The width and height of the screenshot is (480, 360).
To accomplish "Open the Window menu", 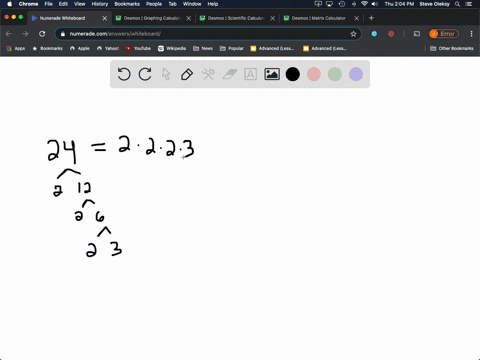I will click(x=192, y=4).
